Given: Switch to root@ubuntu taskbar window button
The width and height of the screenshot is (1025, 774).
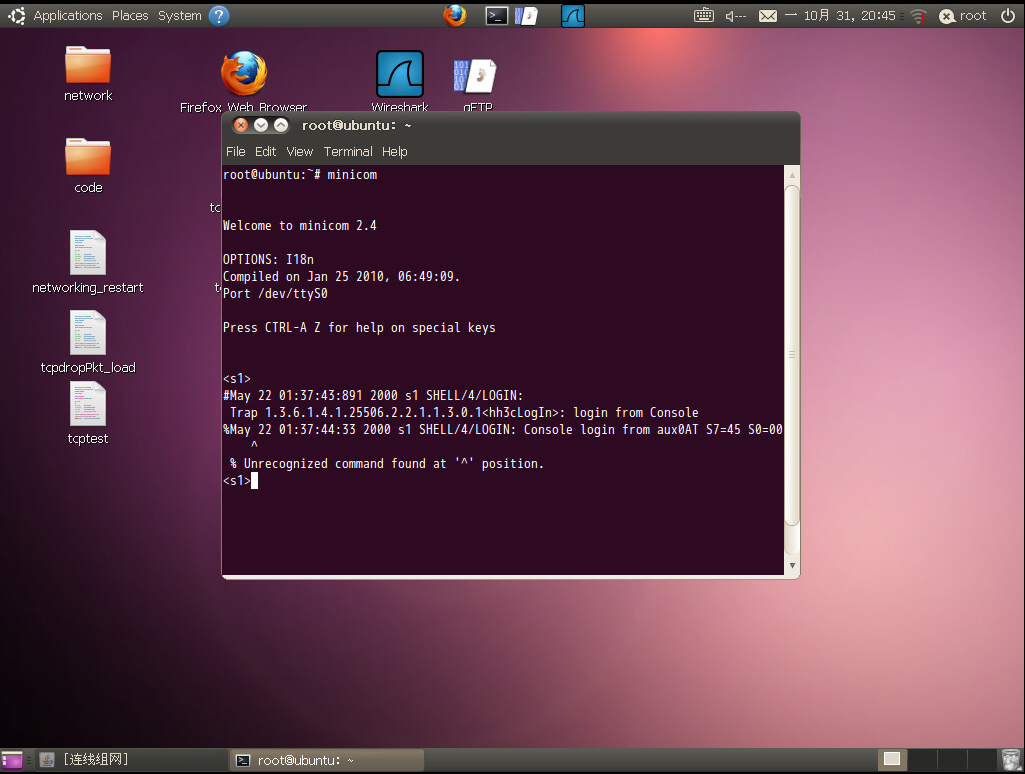Looking at the screenshot, I should click(325, 760).
